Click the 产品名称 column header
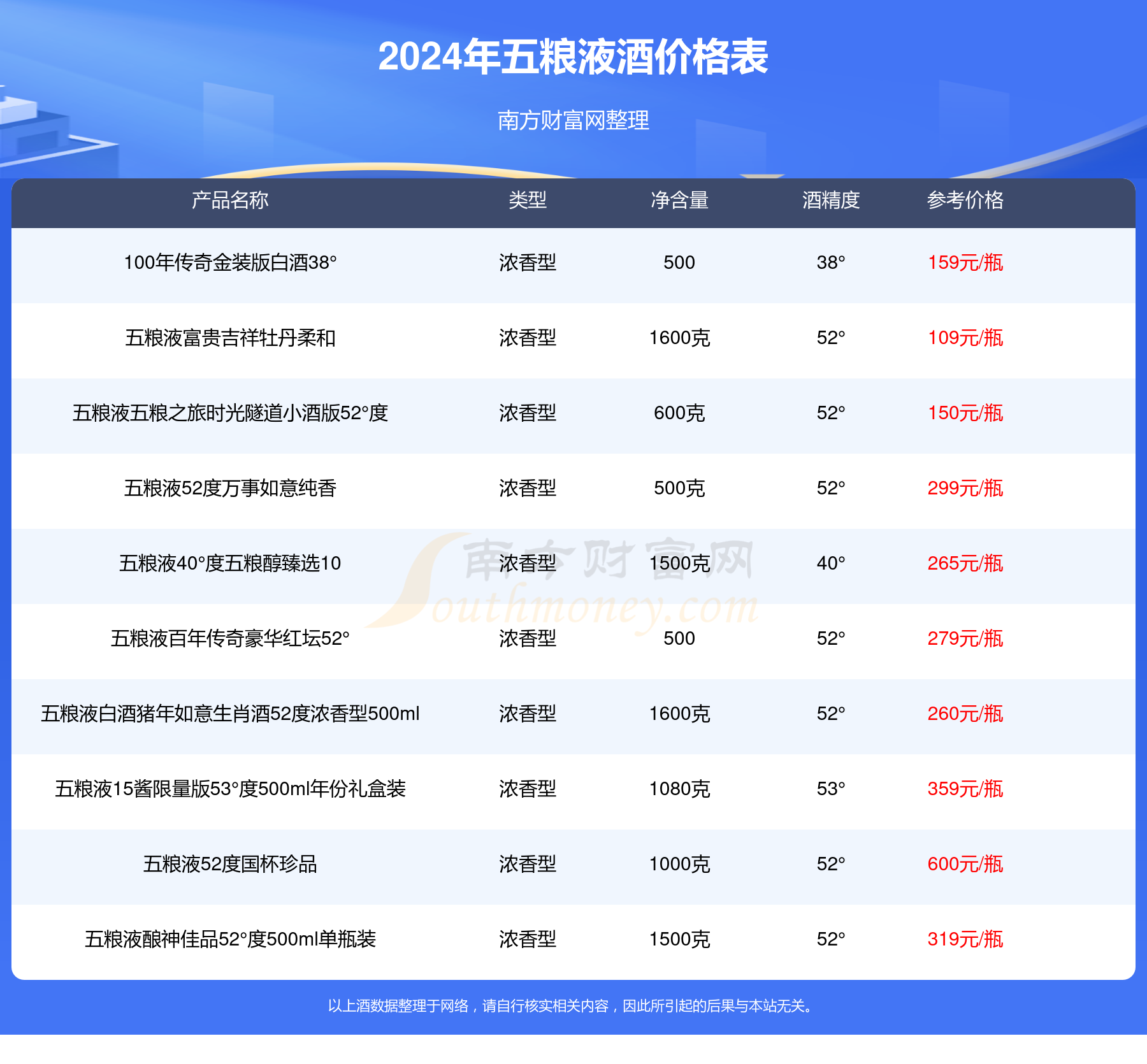This screenshot has width=1147, height=1064. tap(230, 200)
